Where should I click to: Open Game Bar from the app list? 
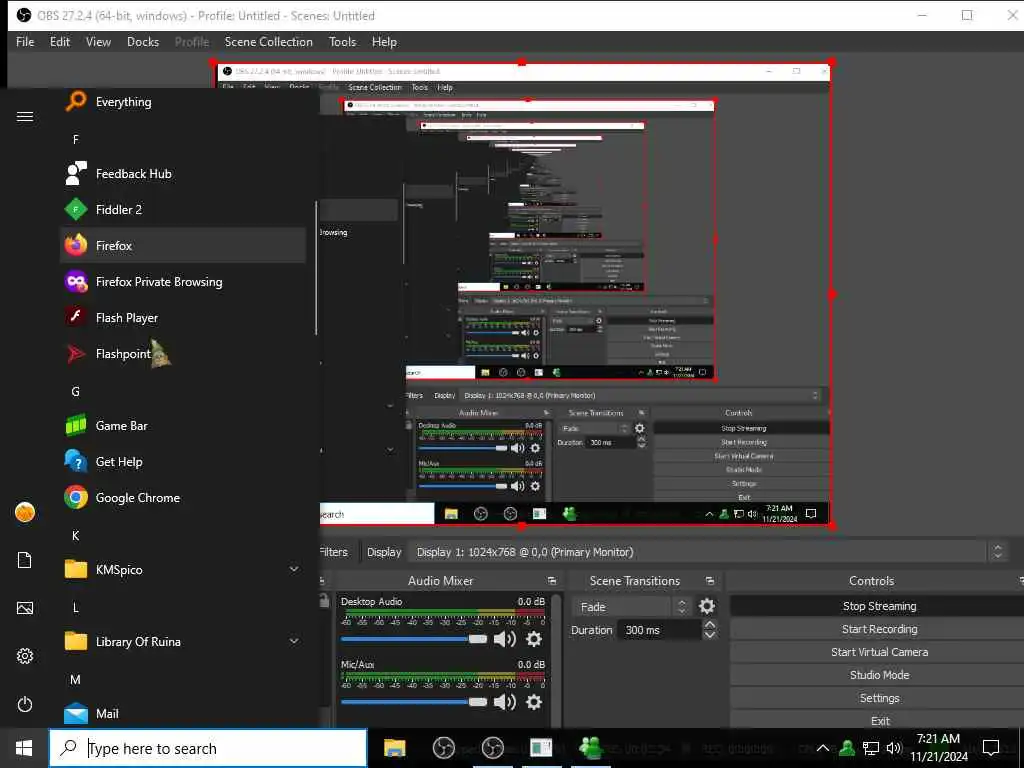[x=183, y=426]
